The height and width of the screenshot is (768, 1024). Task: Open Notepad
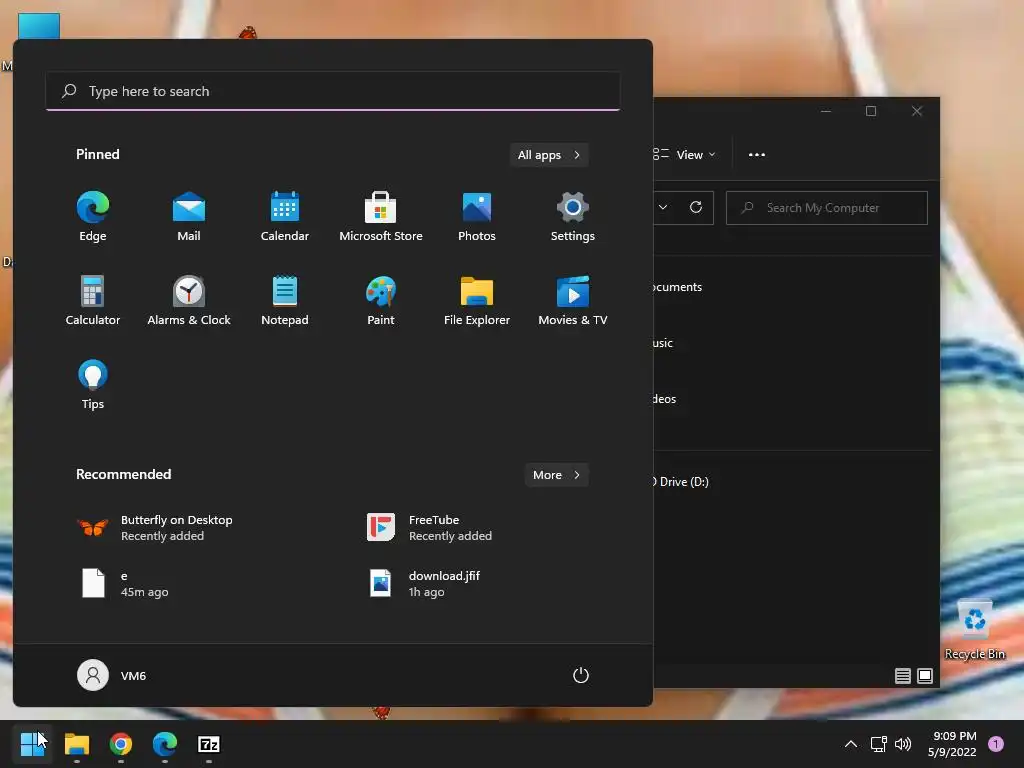click(285, 300)
